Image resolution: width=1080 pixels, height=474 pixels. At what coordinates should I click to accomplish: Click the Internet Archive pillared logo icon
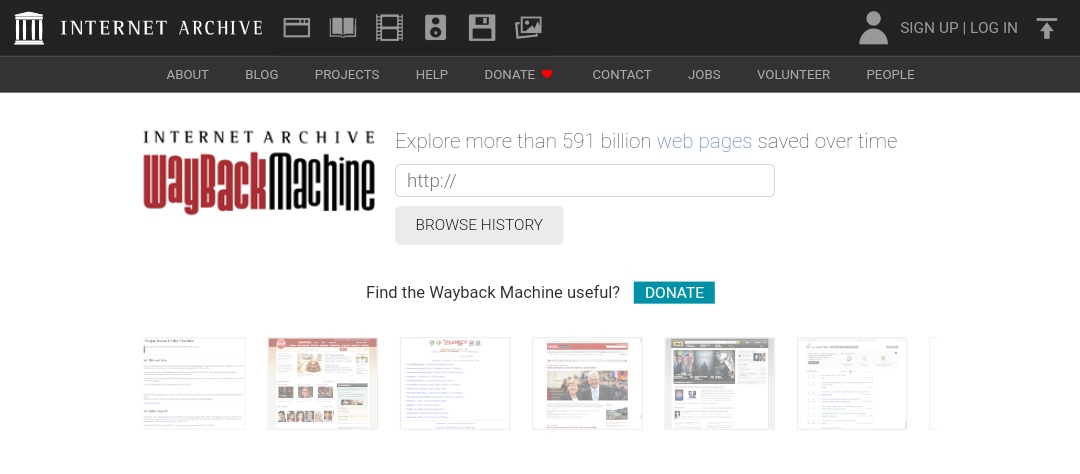click(x=29, y=28)
